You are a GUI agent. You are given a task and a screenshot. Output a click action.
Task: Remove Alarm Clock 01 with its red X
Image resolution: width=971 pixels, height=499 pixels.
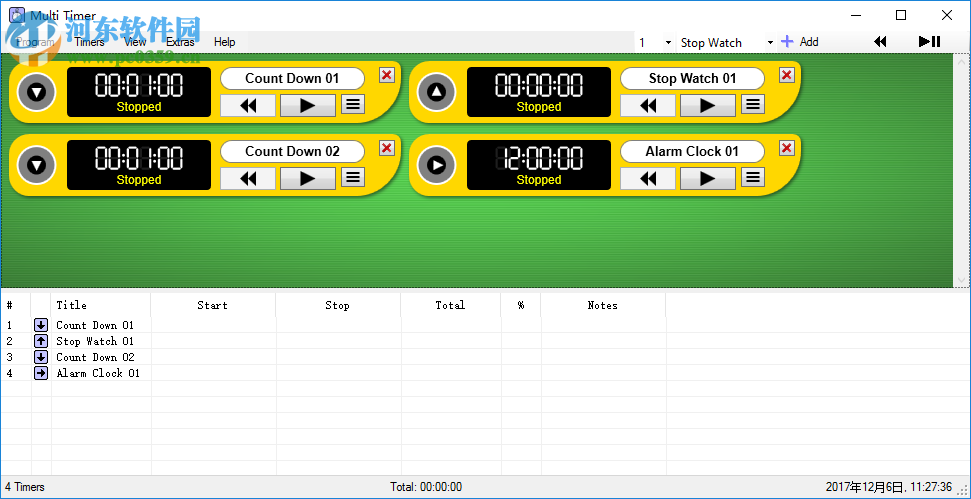click(786, 149)
